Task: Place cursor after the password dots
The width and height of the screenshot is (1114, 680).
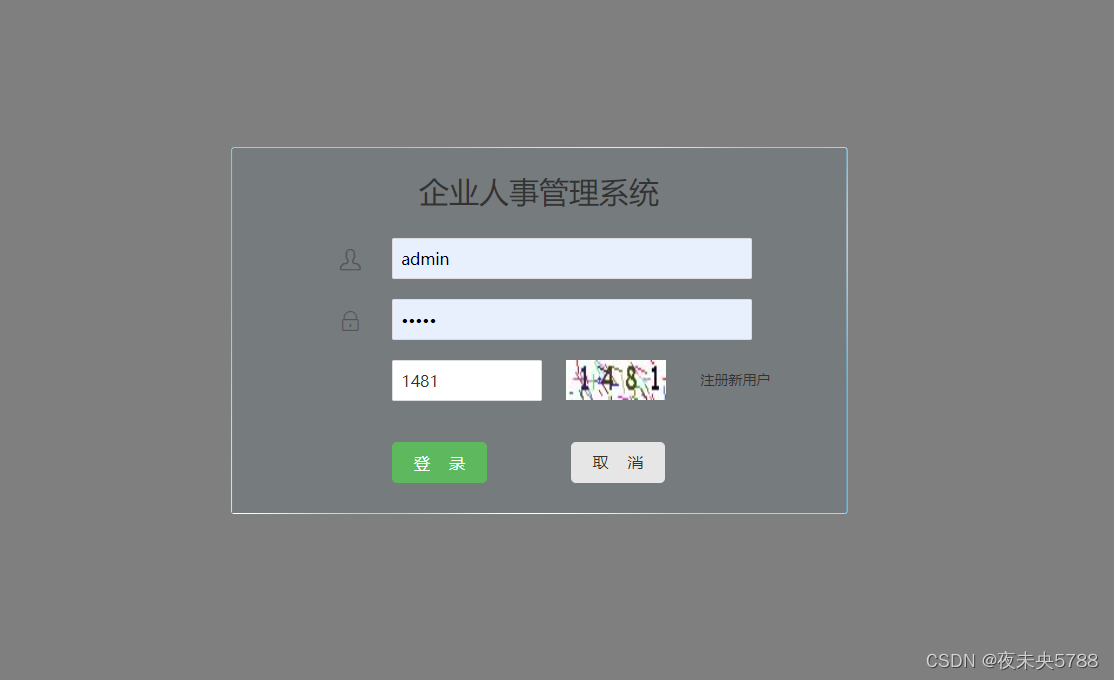Action: click(437, 320)
